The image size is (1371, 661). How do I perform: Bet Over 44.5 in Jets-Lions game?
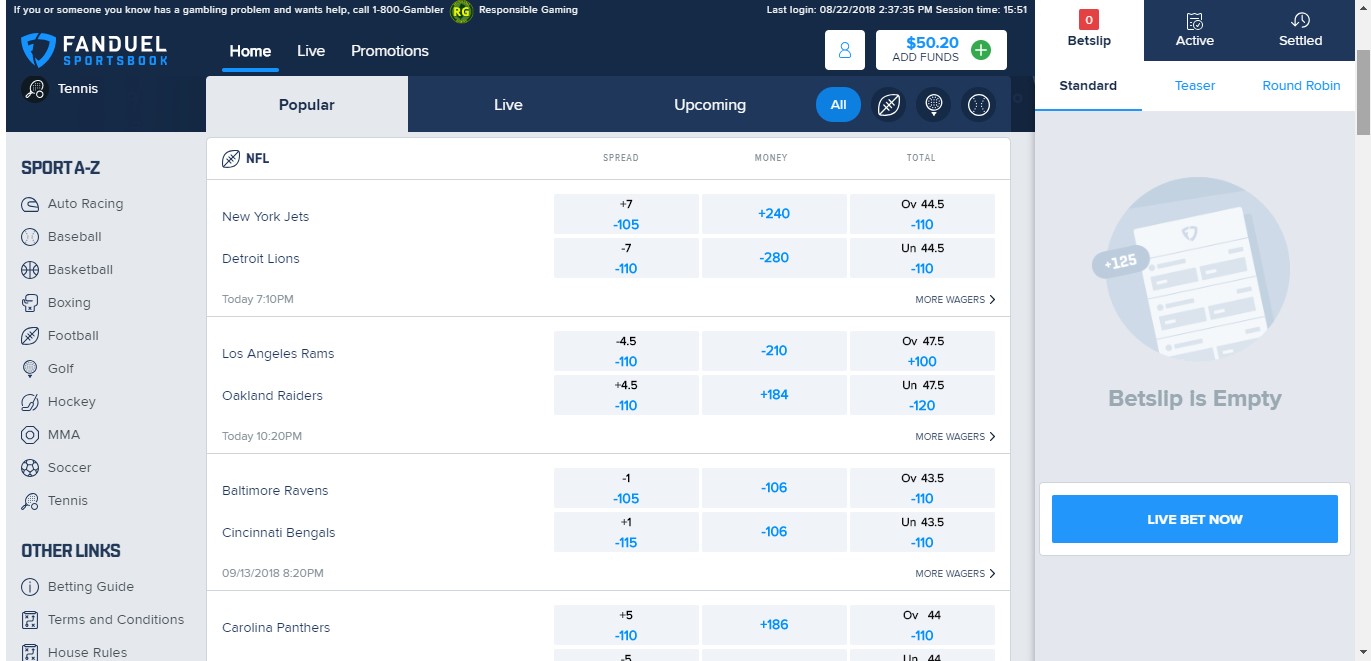(922, 214)
